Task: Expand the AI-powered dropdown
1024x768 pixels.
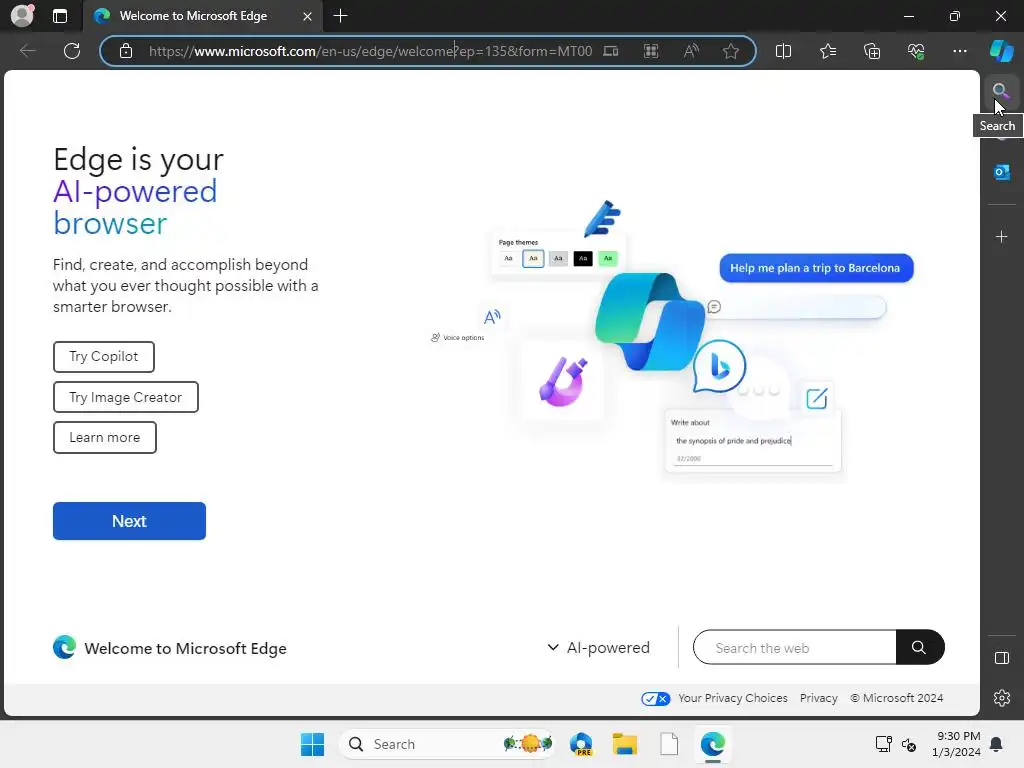Action: tap(598, 648)
